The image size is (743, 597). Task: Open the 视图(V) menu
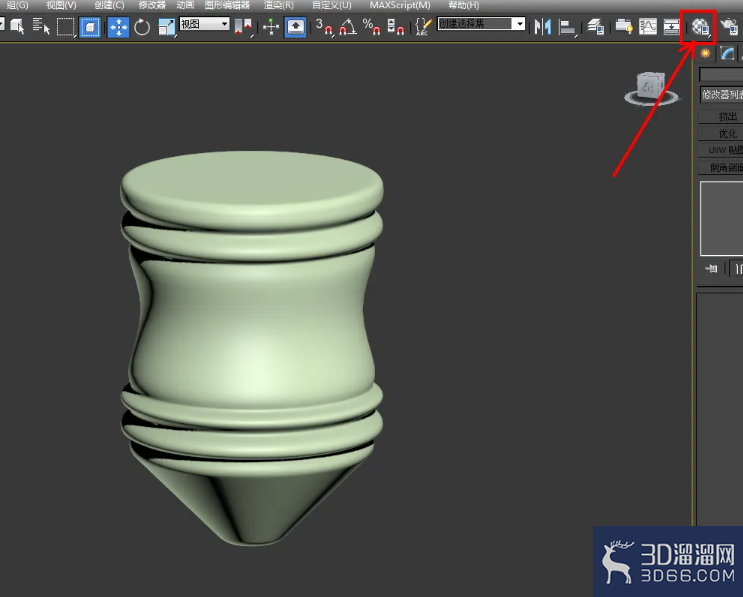61,5
